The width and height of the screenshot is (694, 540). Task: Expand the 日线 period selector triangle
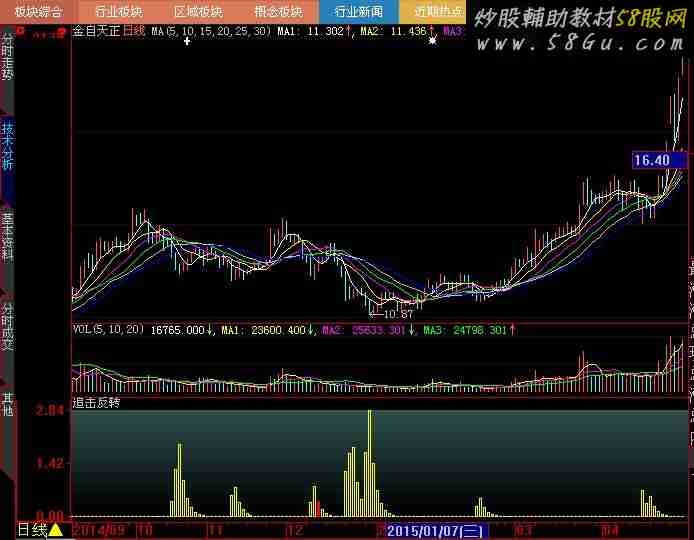tap(56, 530)
